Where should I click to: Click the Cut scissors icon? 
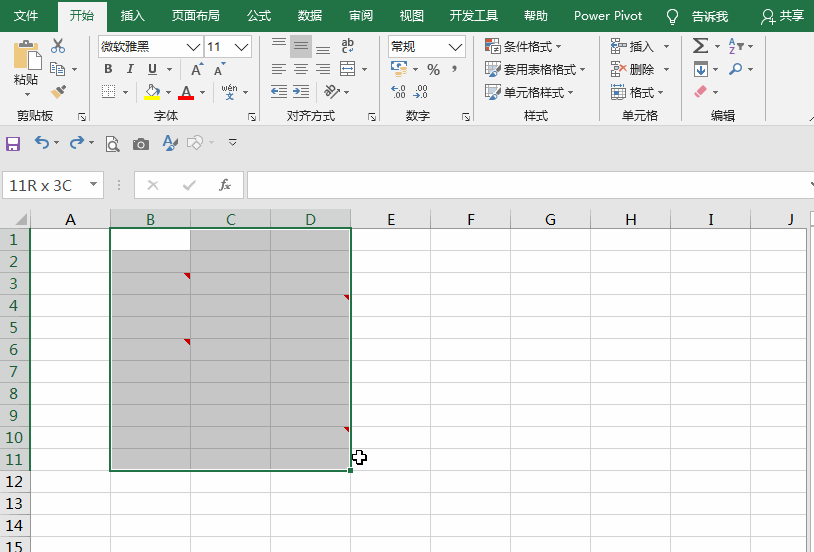[x=58, y=46]
